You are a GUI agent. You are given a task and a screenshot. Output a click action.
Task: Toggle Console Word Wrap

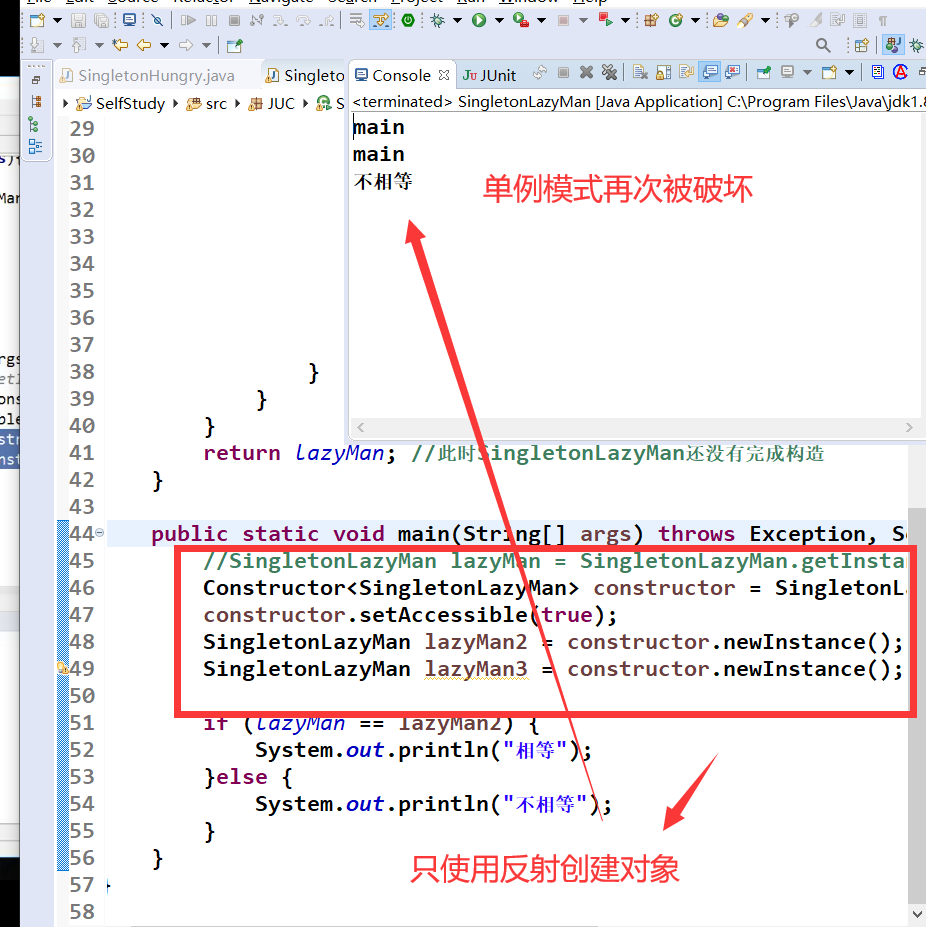coord(687,72)
